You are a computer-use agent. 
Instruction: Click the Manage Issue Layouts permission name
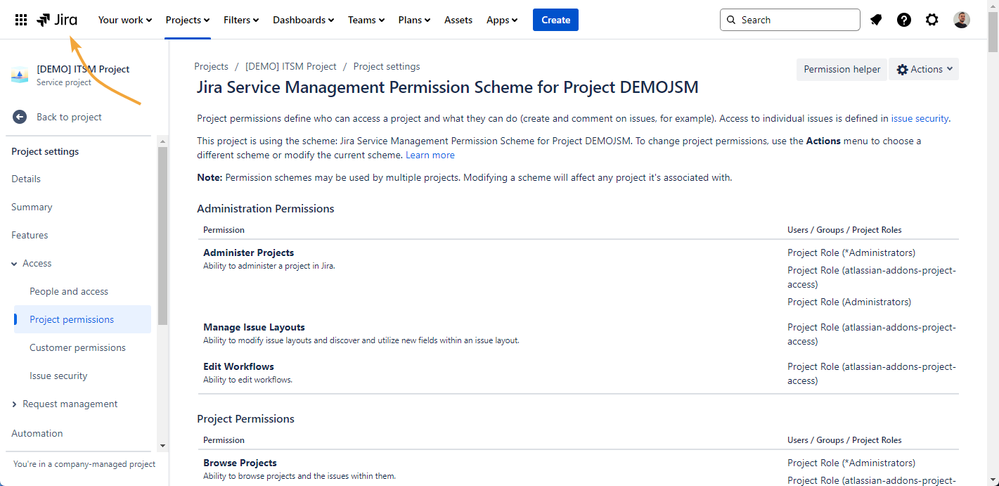(254, 327)
